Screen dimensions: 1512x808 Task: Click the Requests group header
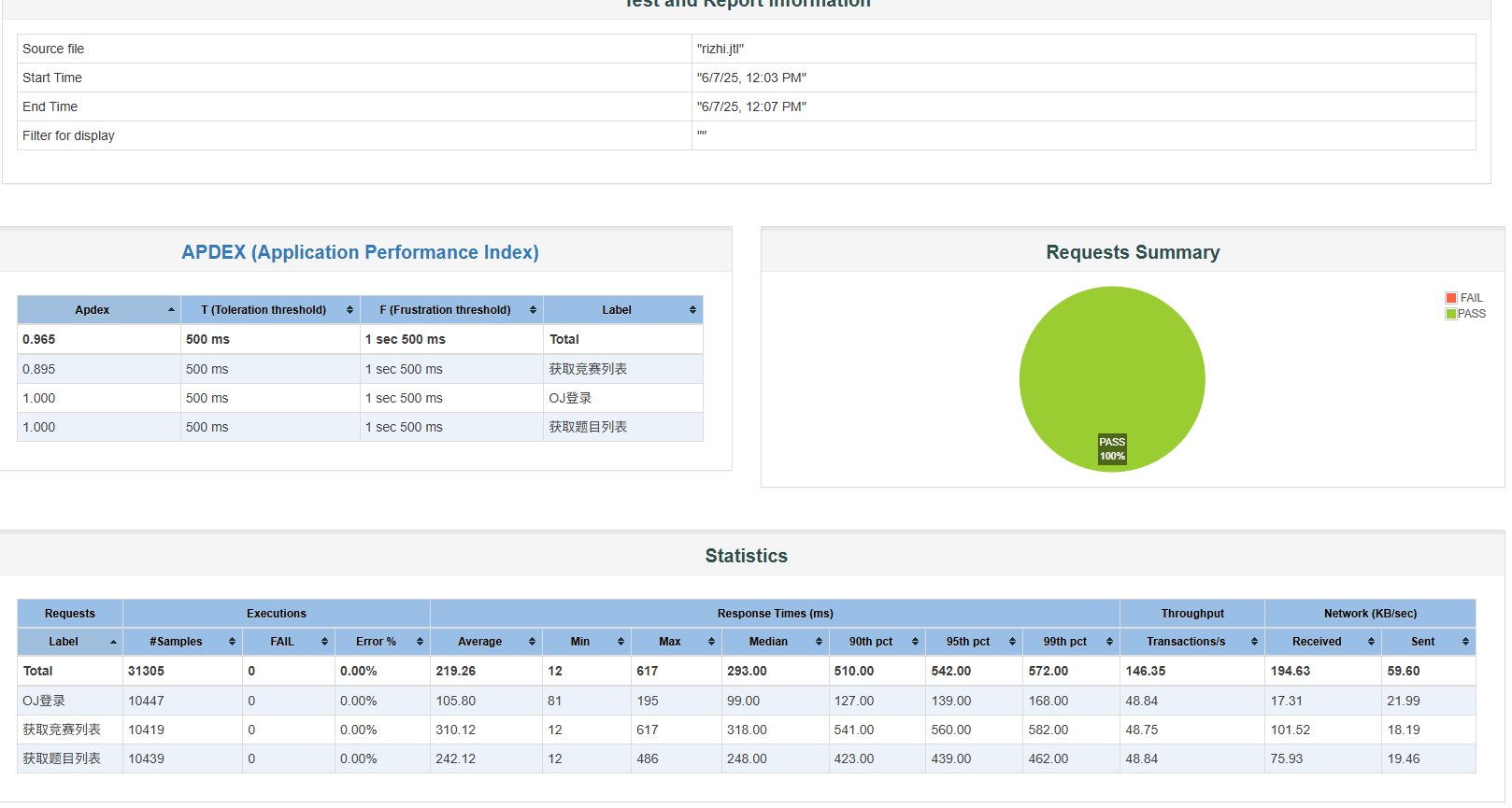(x=70, y=614)
